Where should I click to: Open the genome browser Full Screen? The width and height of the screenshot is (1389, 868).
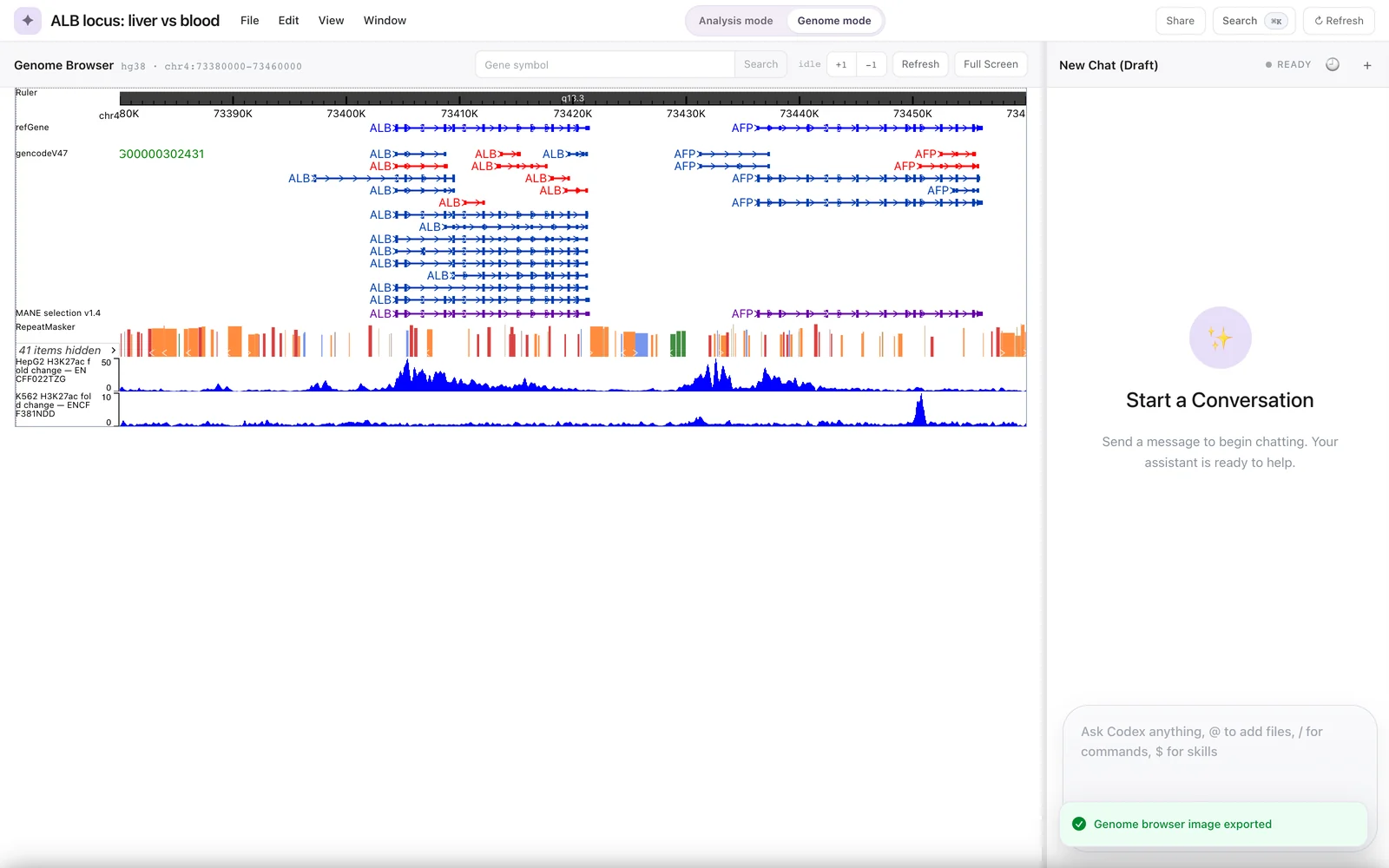pos(991,64)
